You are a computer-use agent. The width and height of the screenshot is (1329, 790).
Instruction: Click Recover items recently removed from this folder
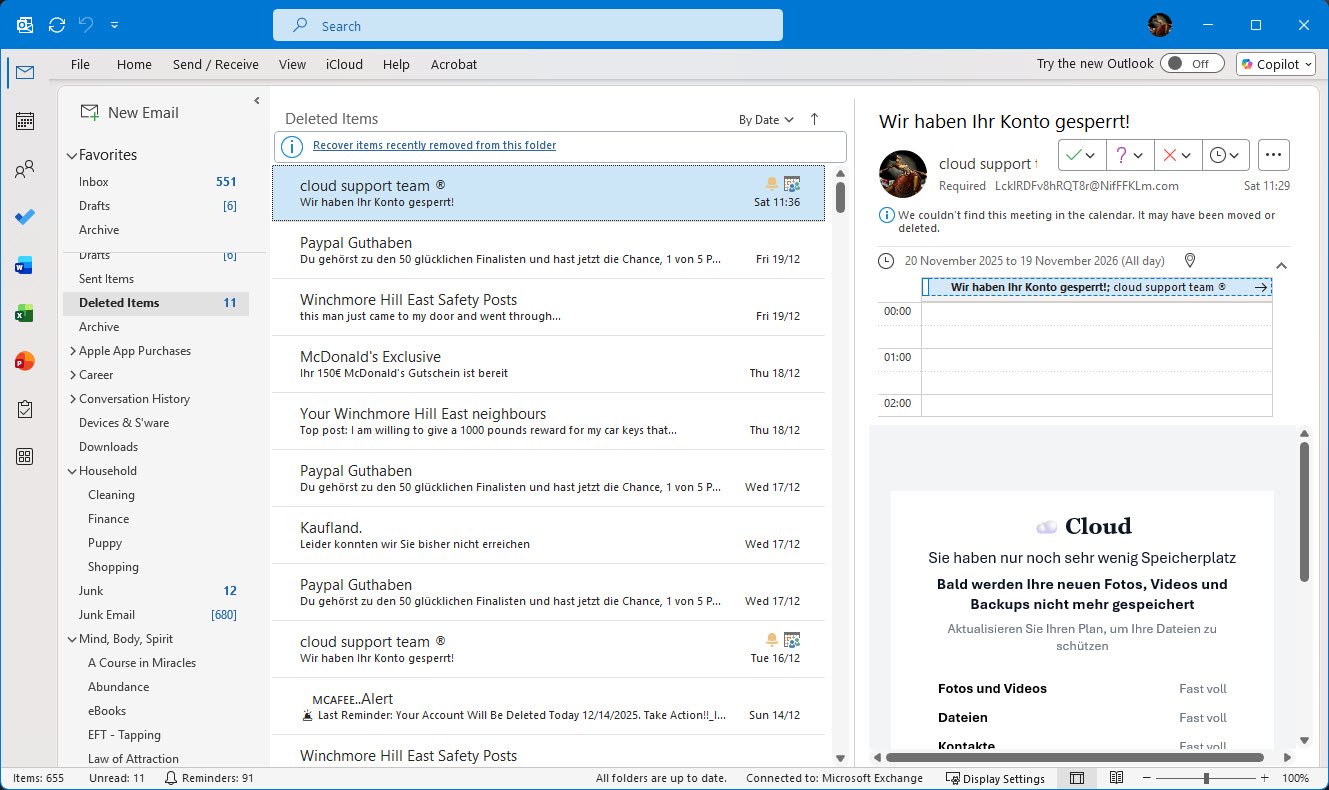(433, 145)
